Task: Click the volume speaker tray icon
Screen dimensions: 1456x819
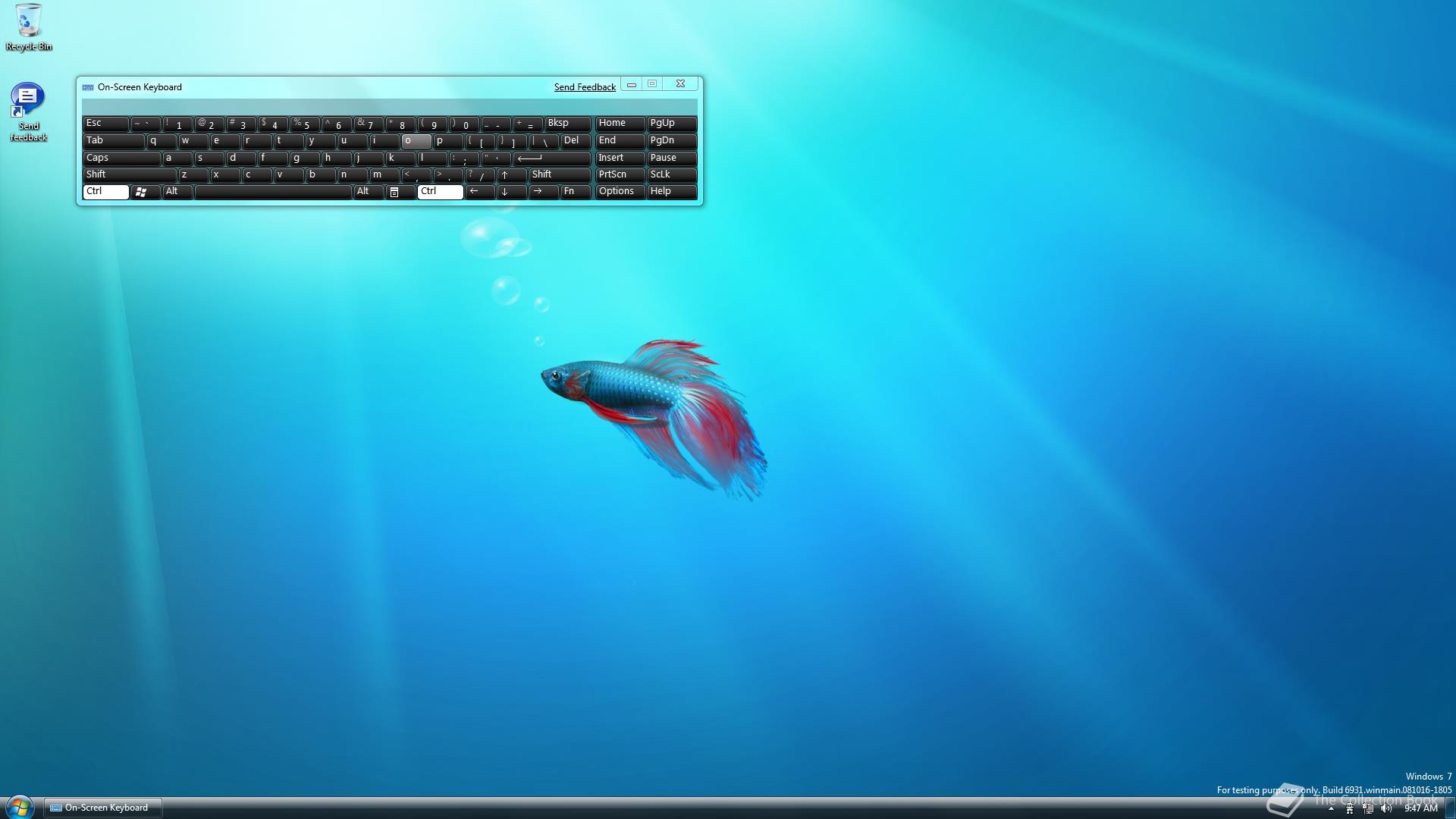Action: [1386, 808]
